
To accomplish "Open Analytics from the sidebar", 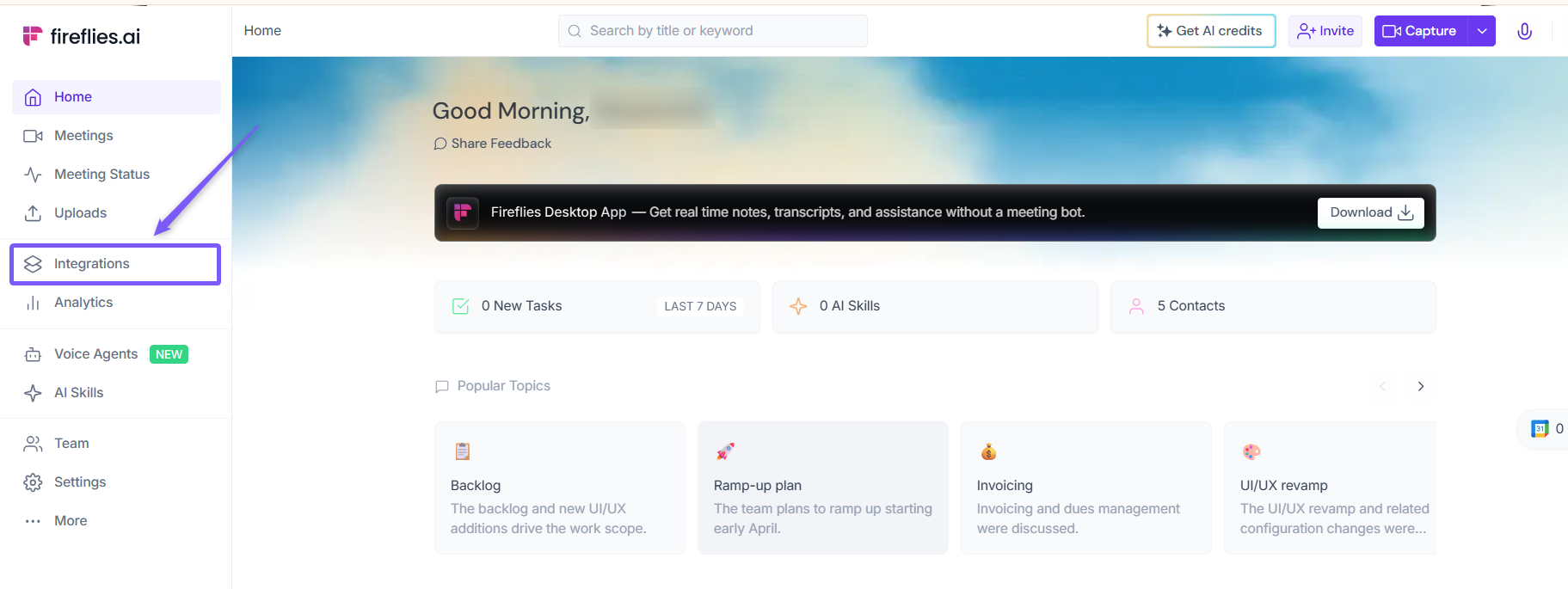I will [83, 303].
